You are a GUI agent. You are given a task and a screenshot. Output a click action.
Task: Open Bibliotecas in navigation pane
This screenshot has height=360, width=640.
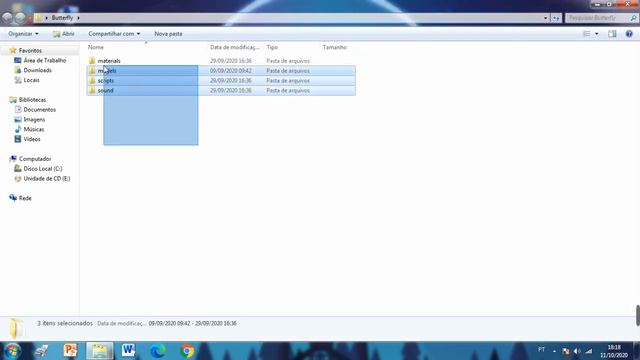32,100
